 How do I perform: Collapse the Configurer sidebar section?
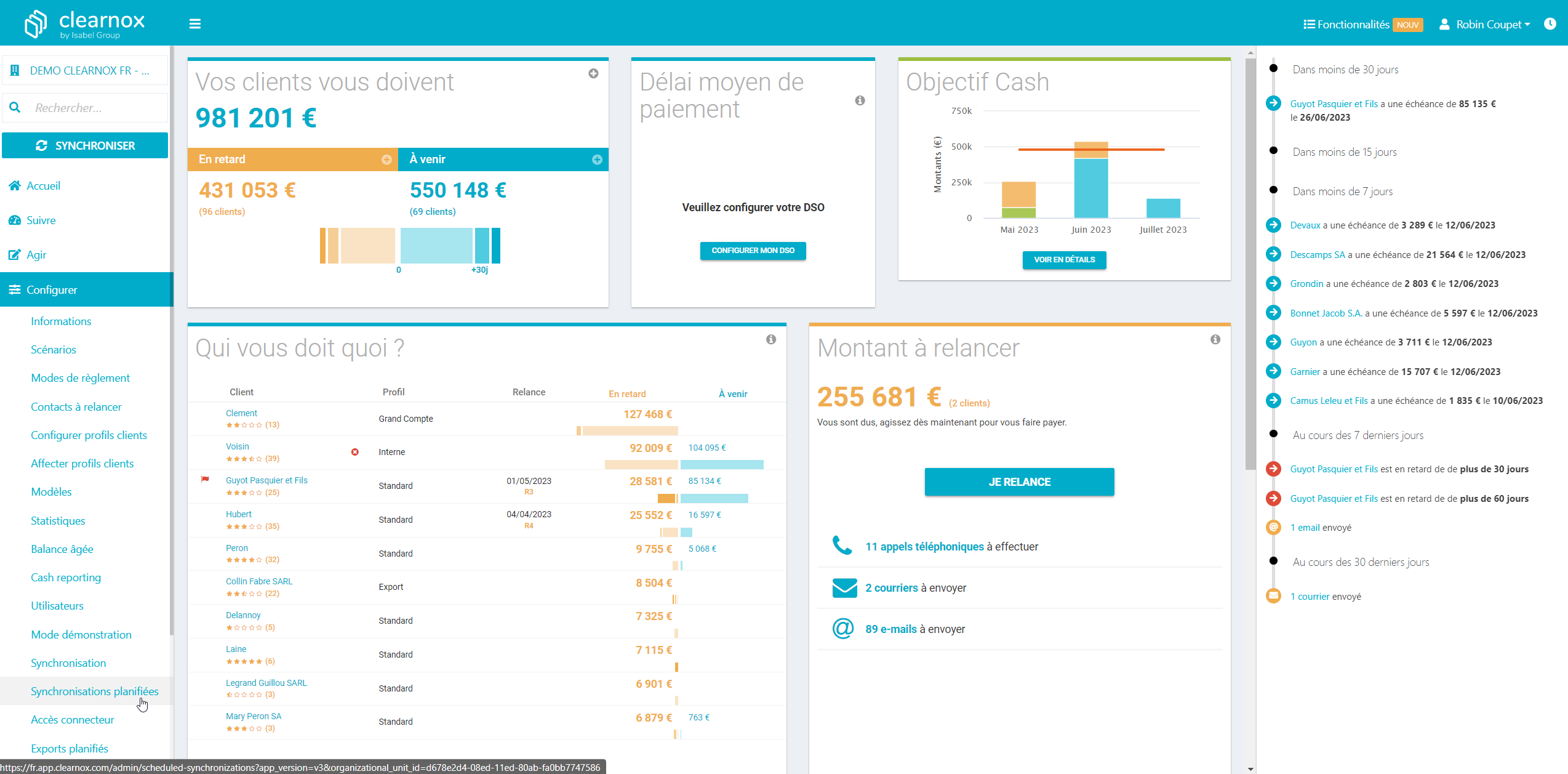click(x=86, y=289)
